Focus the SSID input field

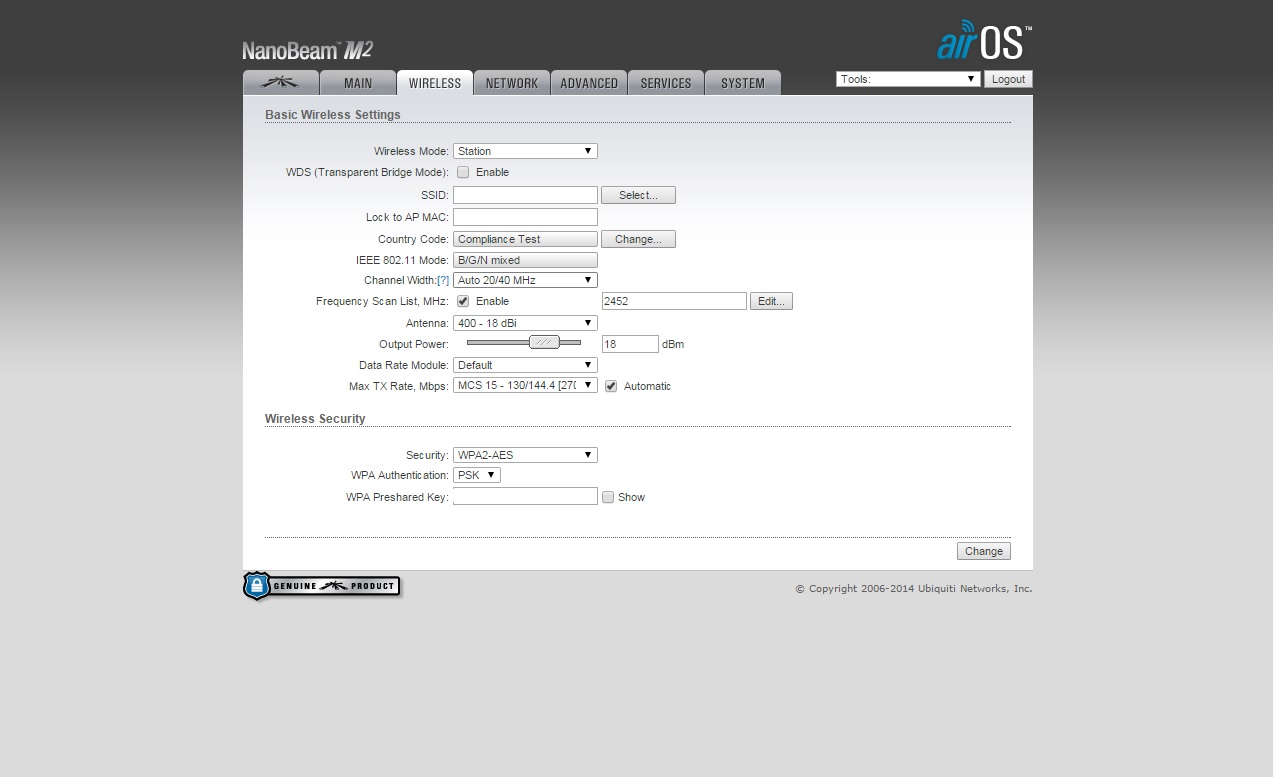[525, 195]
